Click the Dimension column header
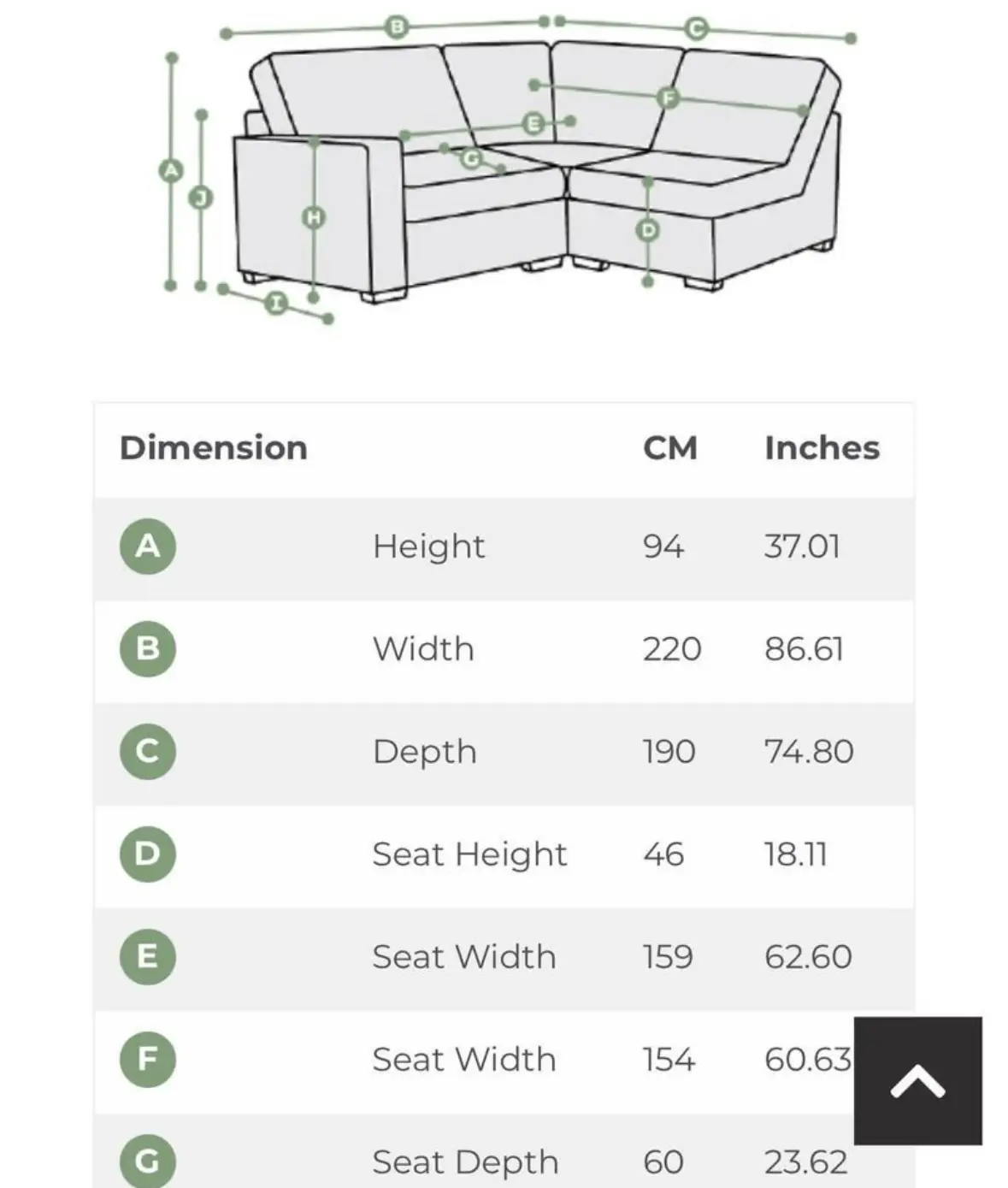Screen dimensions: 1008x1188 [214, 448]
